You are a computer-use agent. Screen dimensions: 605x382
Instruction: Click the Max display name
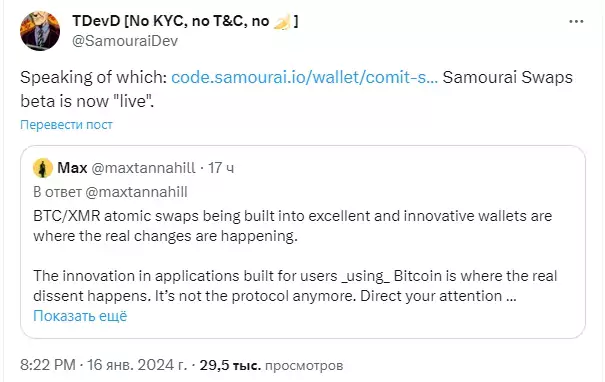[x=72, y=168]
